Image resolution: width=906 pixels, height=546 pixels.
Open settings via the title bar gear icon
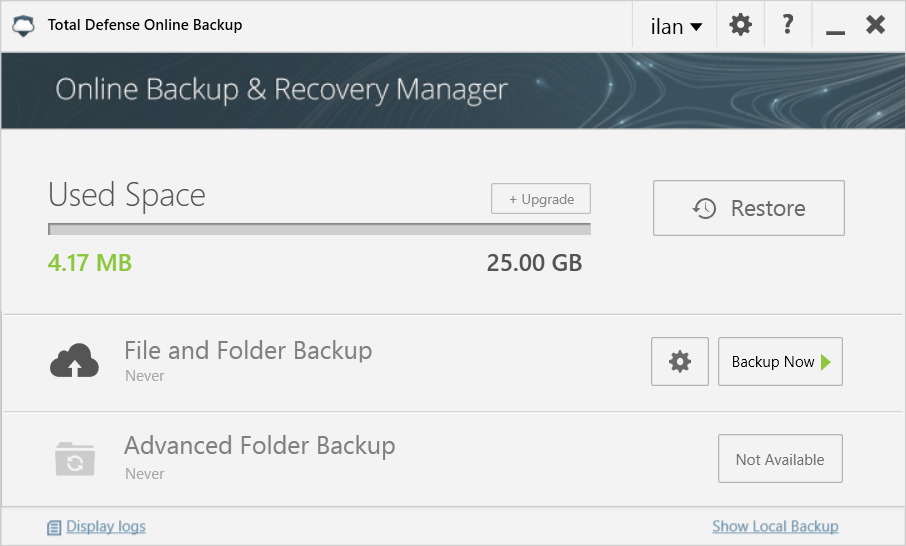740,25
